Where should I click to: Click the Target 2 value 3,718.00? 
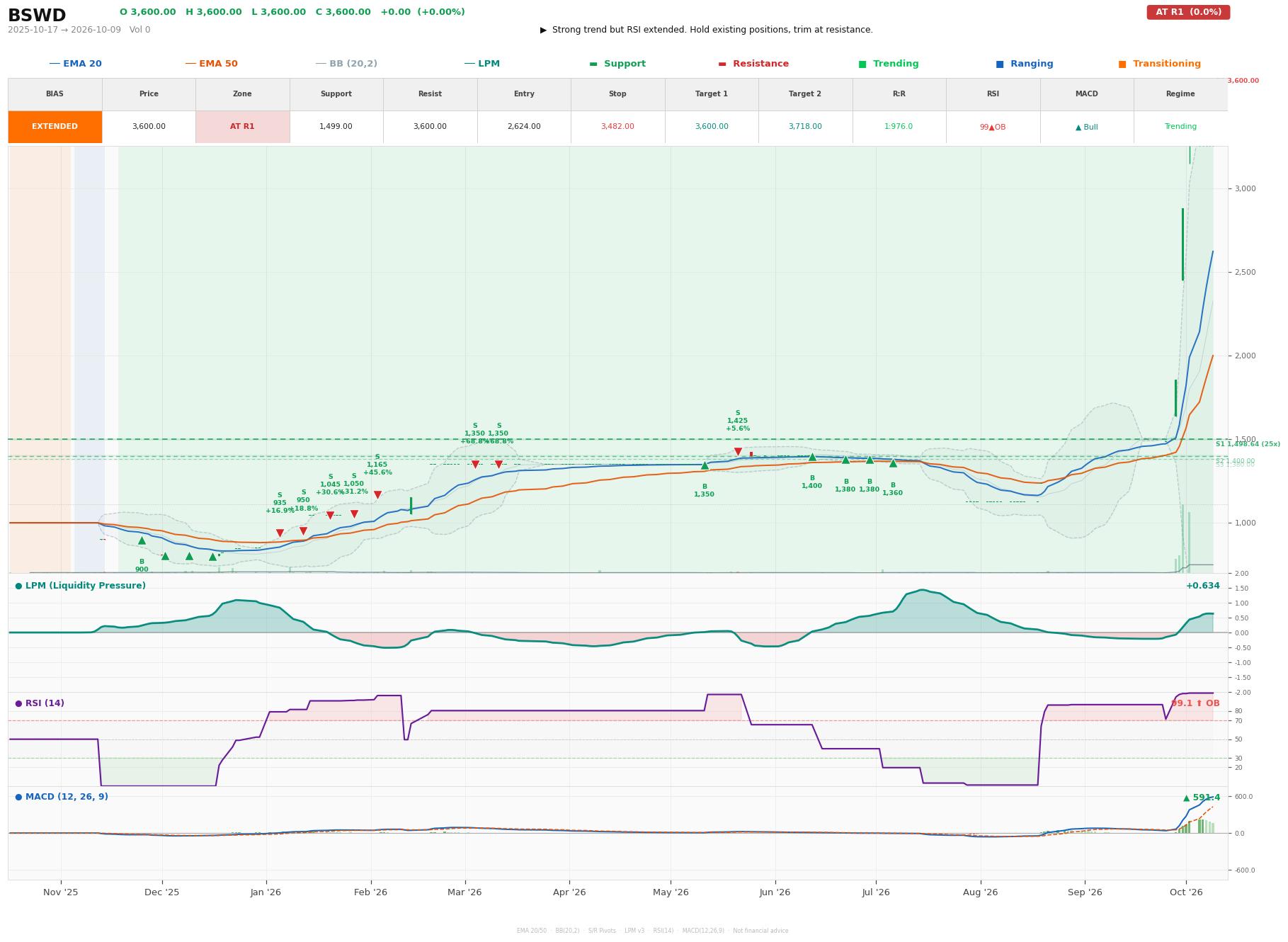coord(805,127)
